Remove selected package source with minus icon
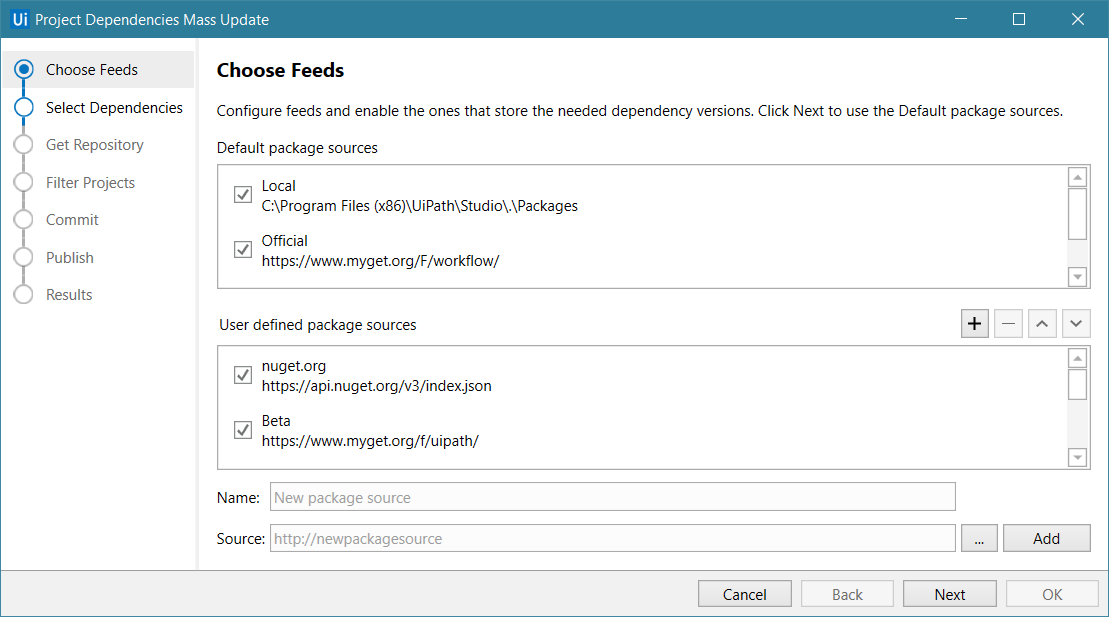This screenshot has width=1109, height=617. [x=1009, y=324]
